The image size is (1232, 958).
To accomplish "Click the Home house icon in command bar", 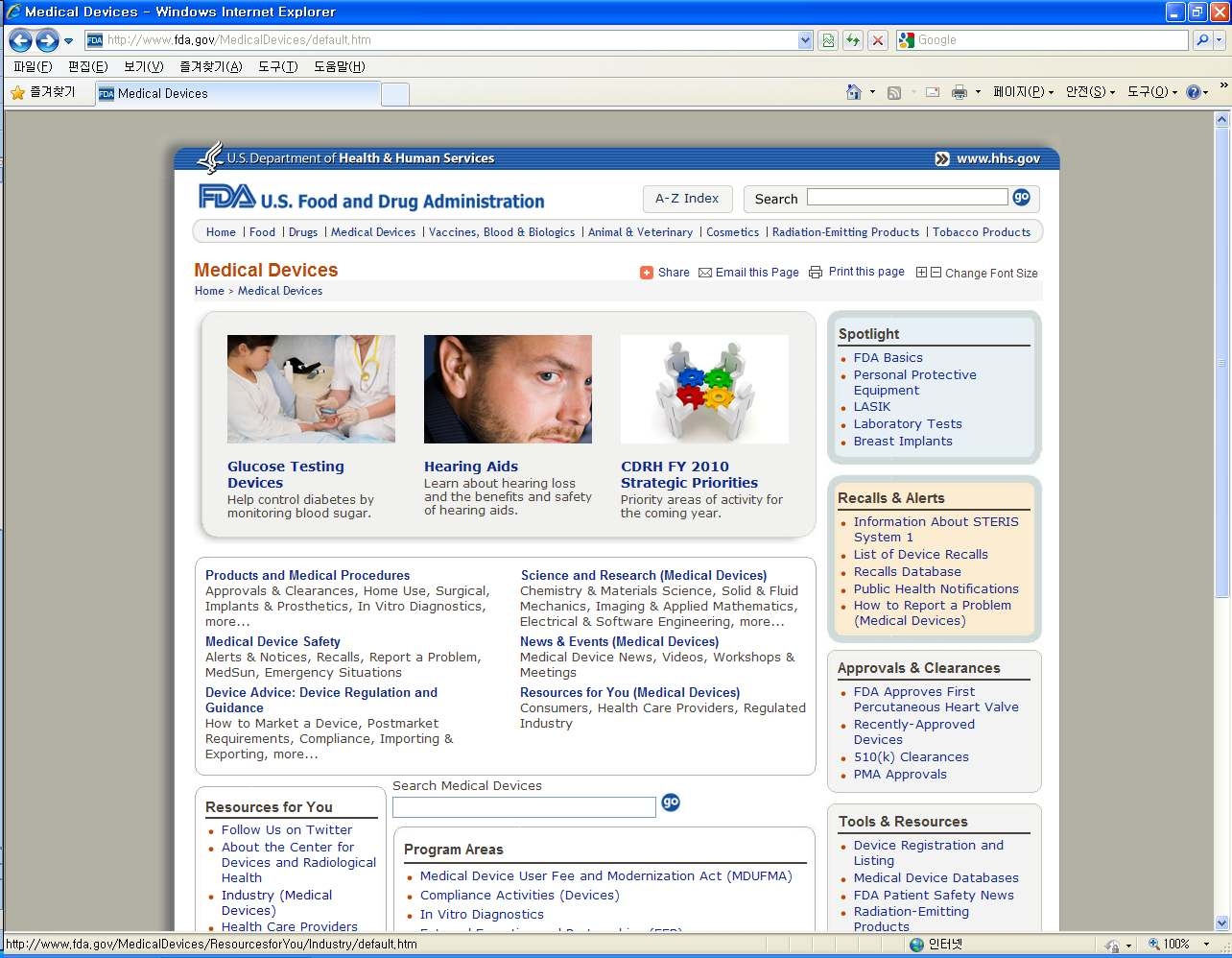I will (854, 92).
